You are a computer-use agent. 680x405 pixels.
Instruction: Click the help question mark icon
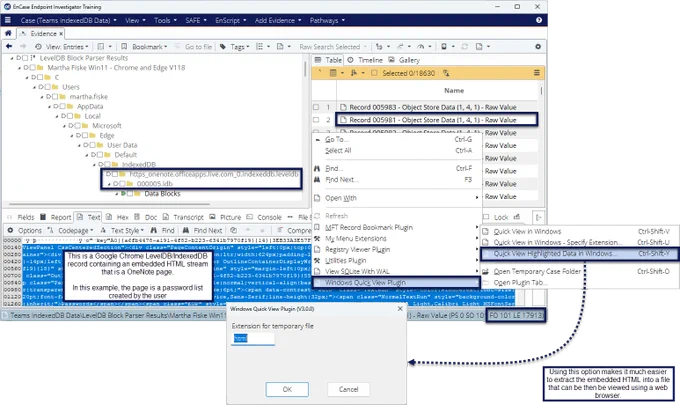pyautogui.click(x=539, y=20)
